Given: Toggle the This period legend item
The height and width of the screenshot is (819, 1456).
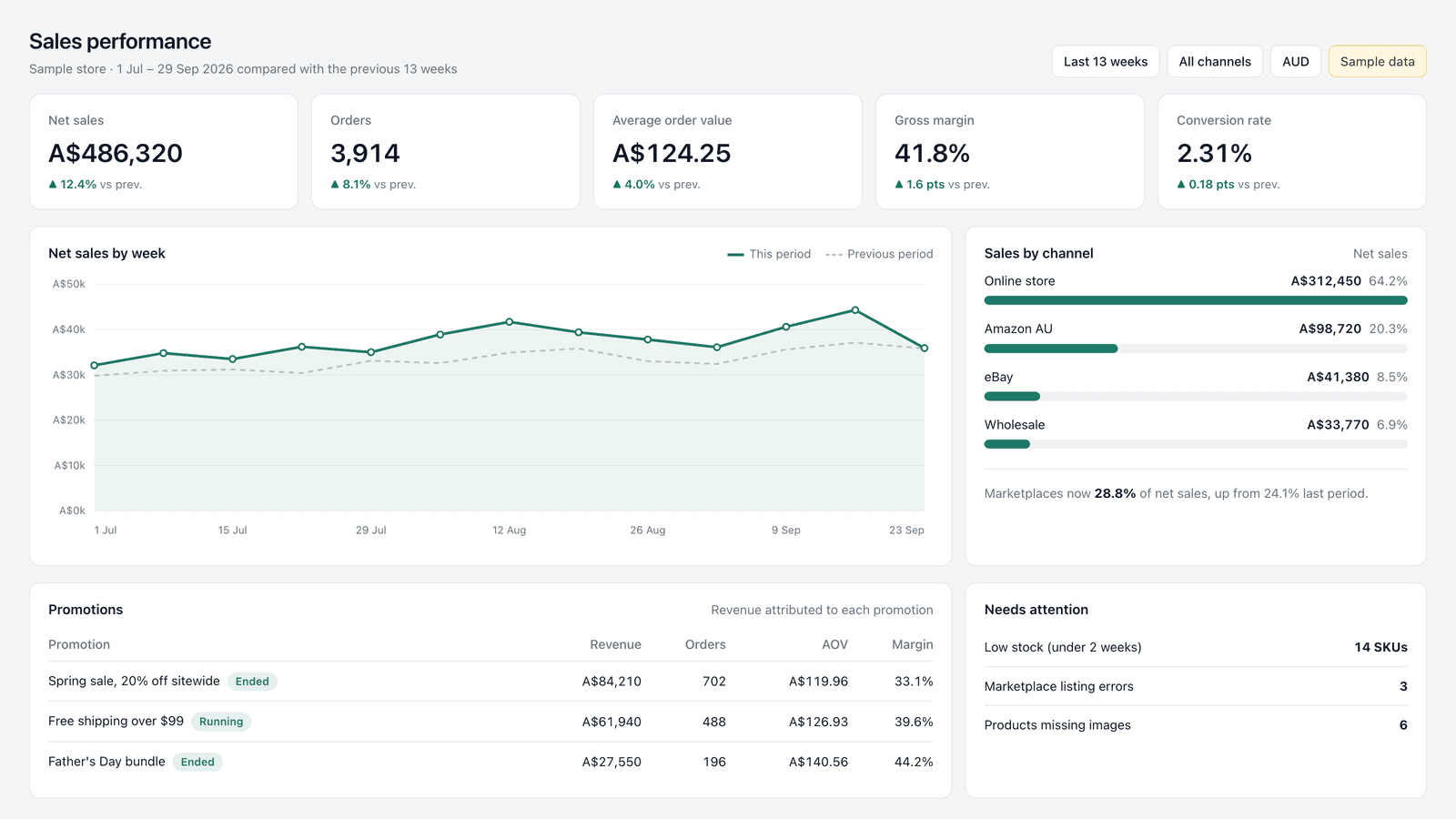Looking at the screenshot, I should coord(769,254).
